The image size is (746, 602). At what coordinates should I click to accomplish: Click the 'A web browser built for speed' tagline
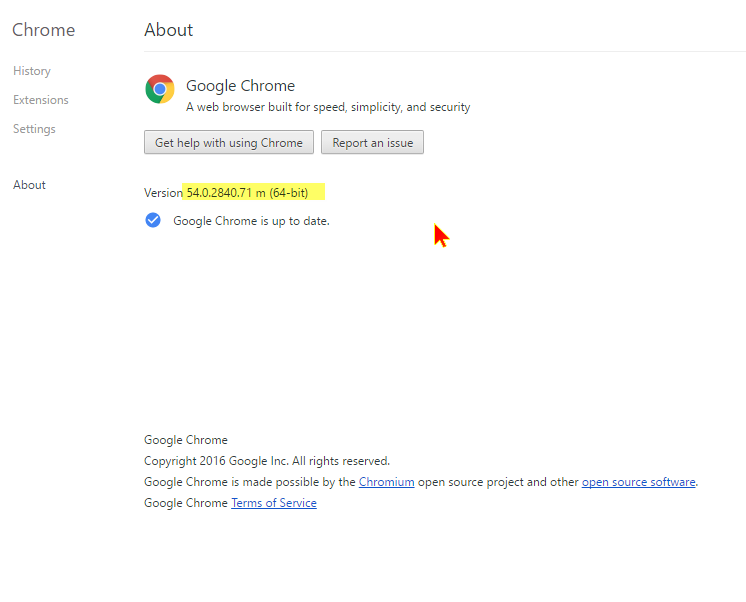(328, 107)
